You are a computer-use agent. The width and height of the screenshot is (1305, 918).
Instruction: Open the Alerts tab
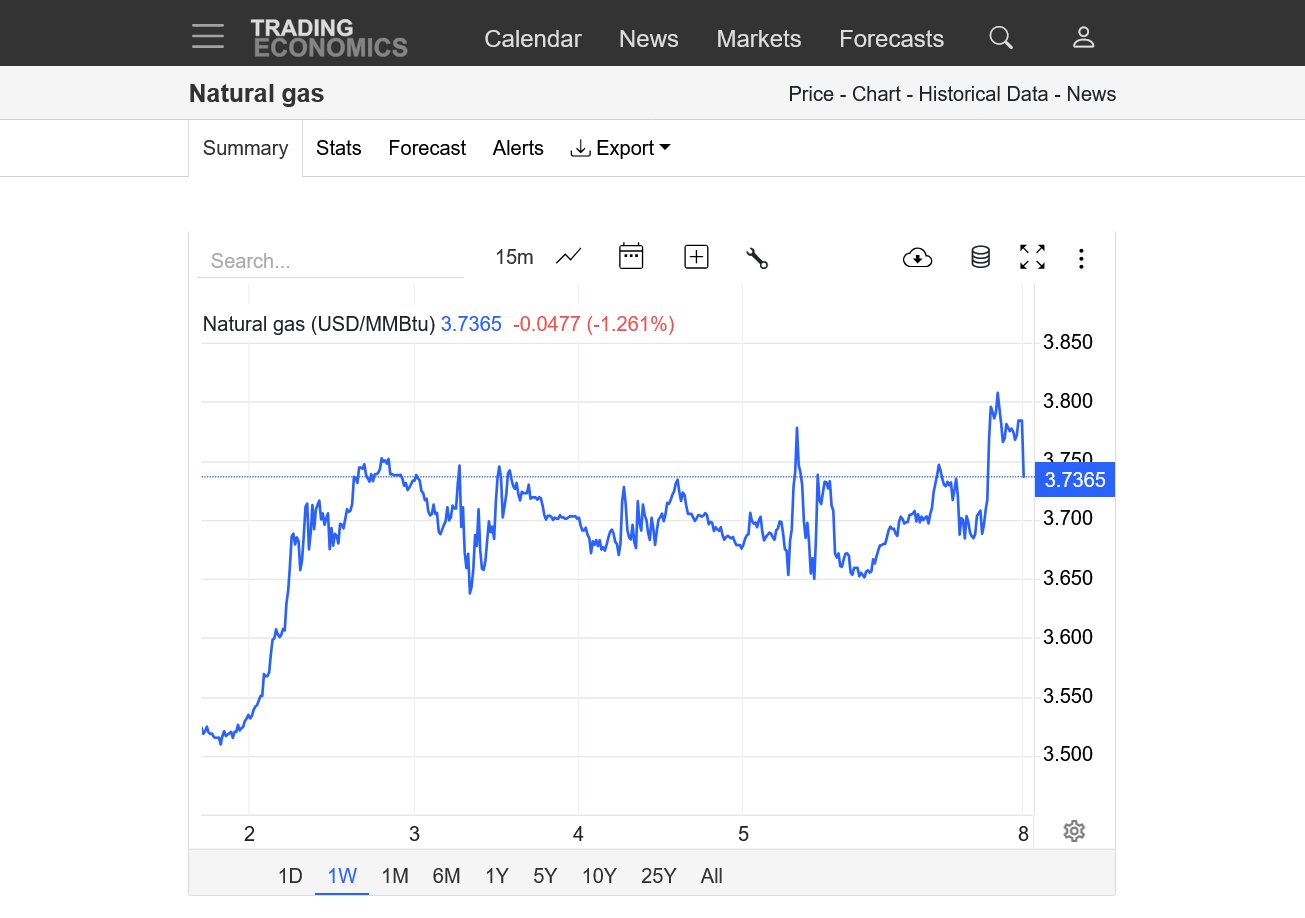(518, 148)
